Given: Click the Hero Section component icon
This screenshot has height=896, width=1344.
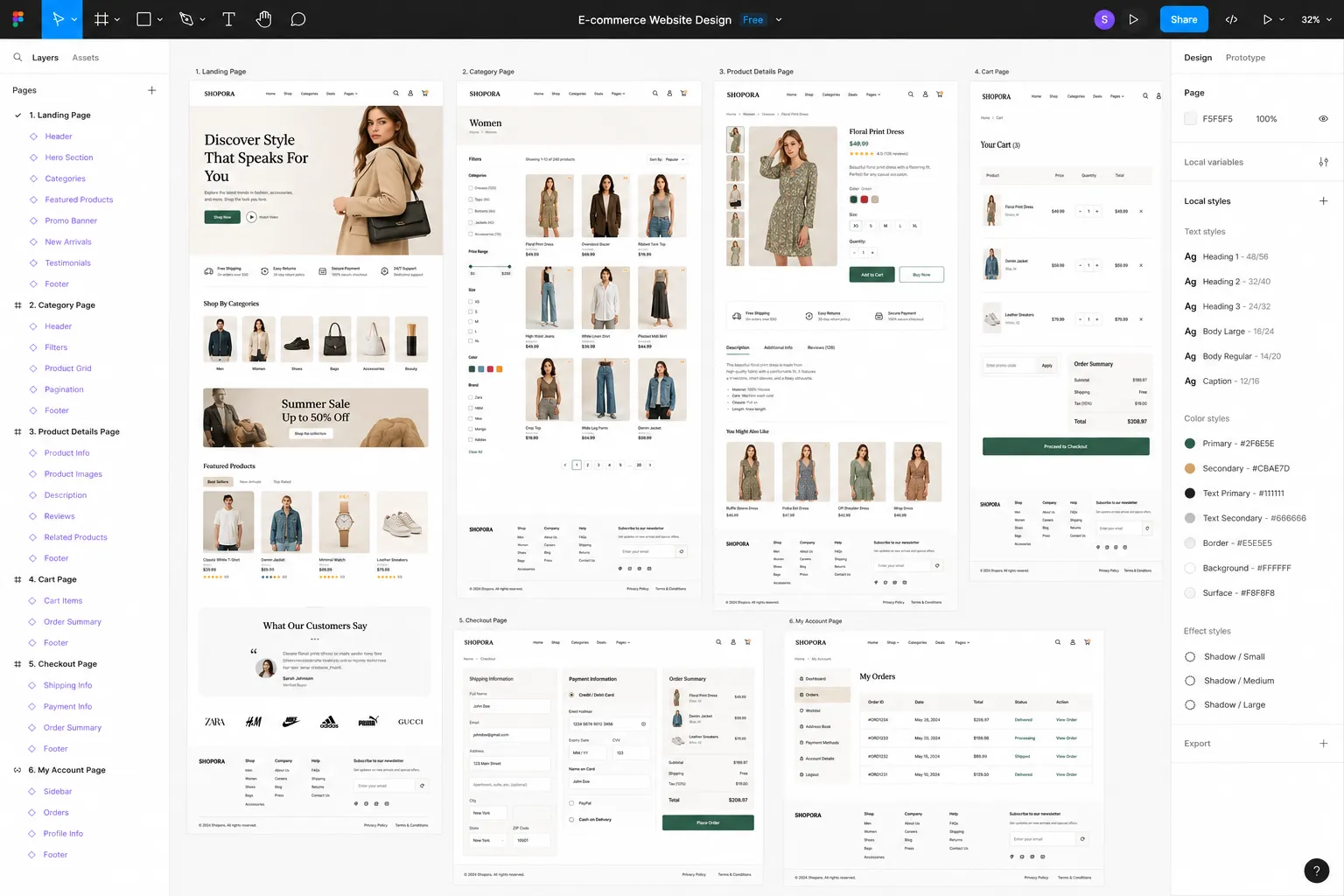Looking at the screenshot, I should [33, 157].
